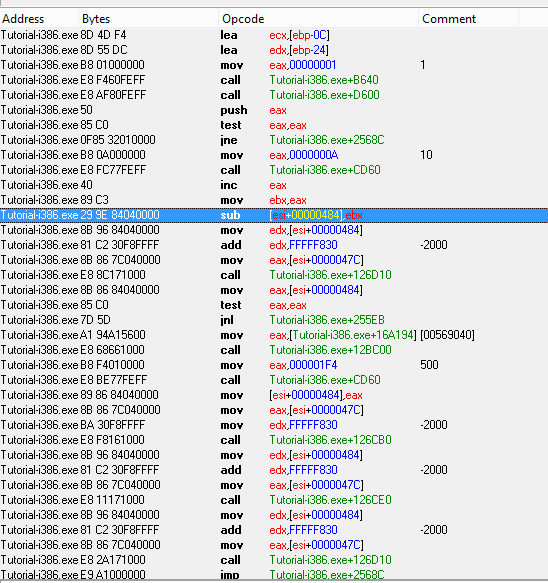This screenshot has width=548, height=583.
Task: Select the mov ebx,eax instruction
Action: click(274, 200)
